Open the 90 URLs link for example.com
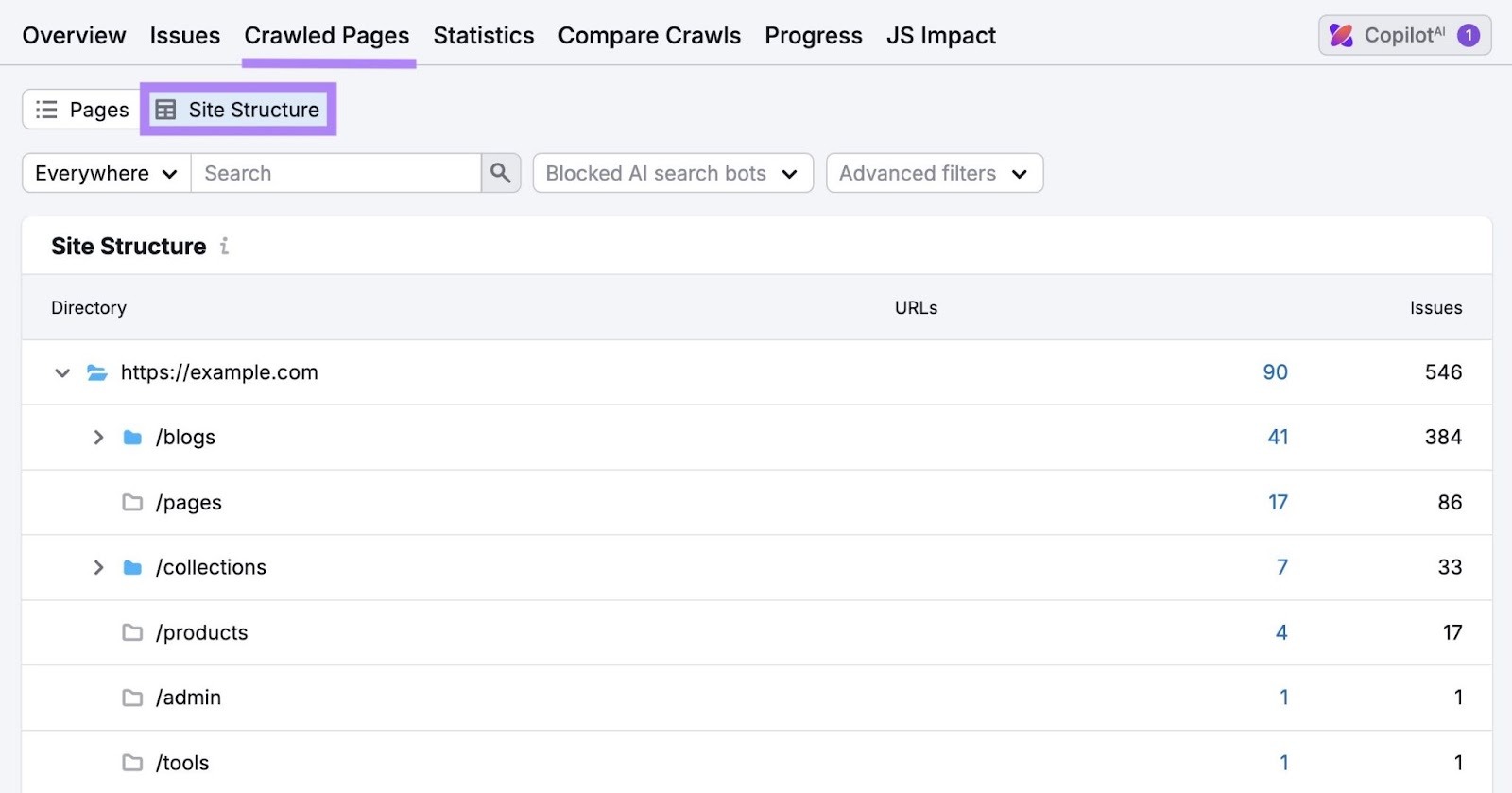1512x793 pixels. pyautogui.click(x=1274, y=372)
